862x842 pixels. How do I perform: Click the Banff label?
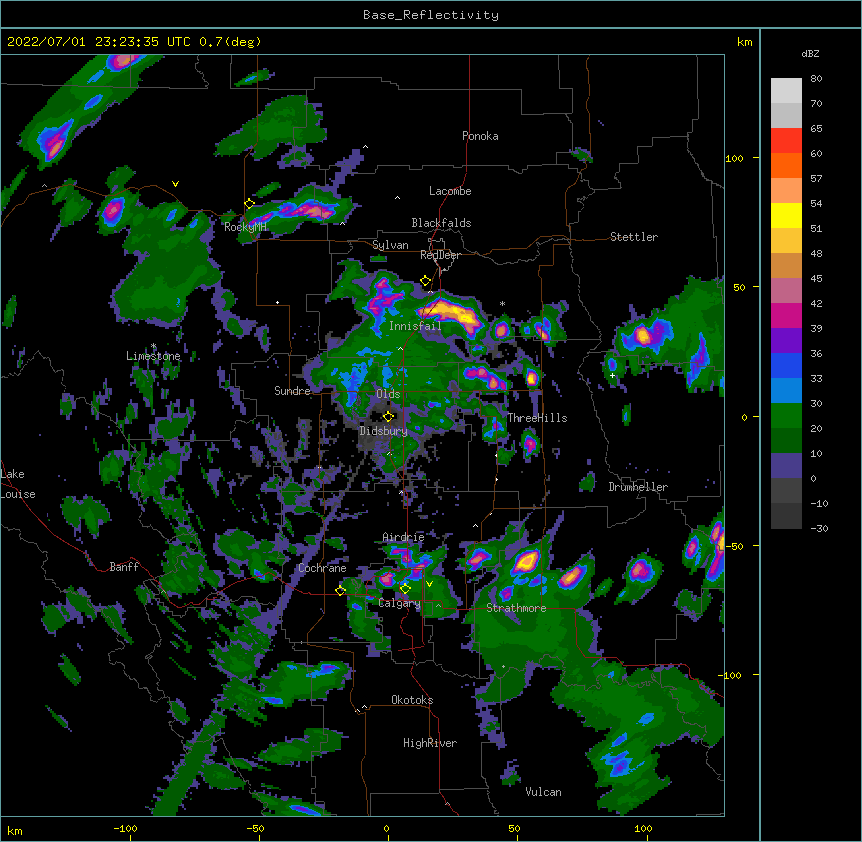coord(124,567)
